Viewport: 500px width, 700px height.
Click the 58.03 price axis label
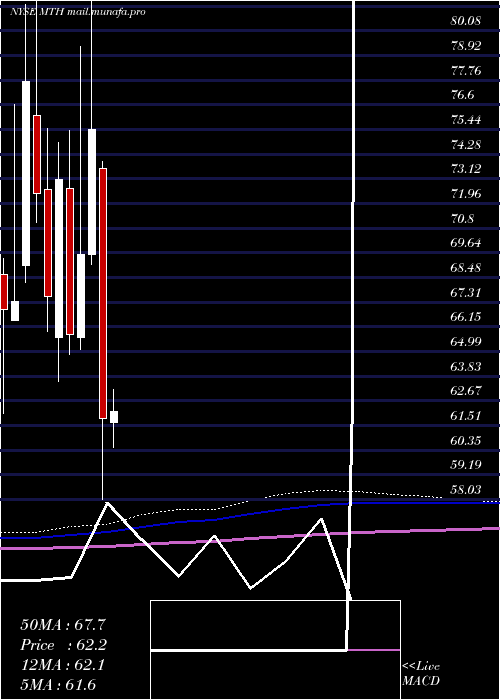(x=466, y=491)
